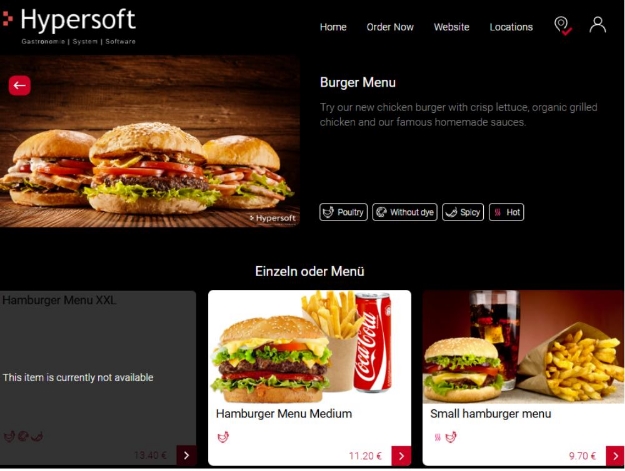Click the poultry icon on Small hamburger menu card

tap(451, 437)
